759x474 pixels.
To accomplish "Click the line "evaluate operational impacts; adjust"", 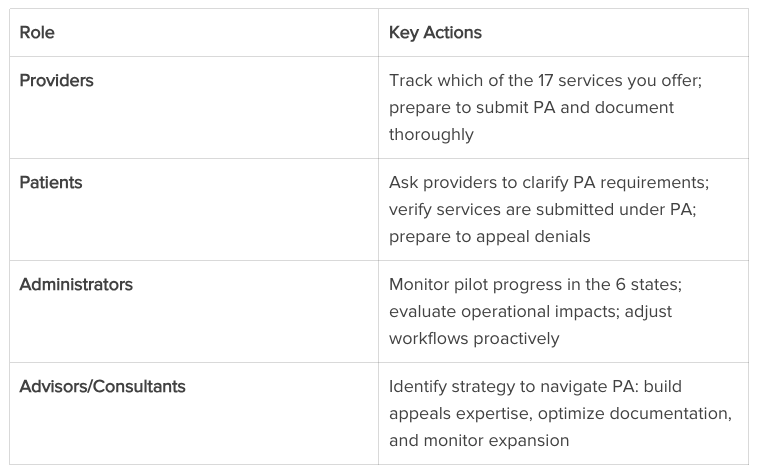I will pyautogui.click(x=530, y=311).
